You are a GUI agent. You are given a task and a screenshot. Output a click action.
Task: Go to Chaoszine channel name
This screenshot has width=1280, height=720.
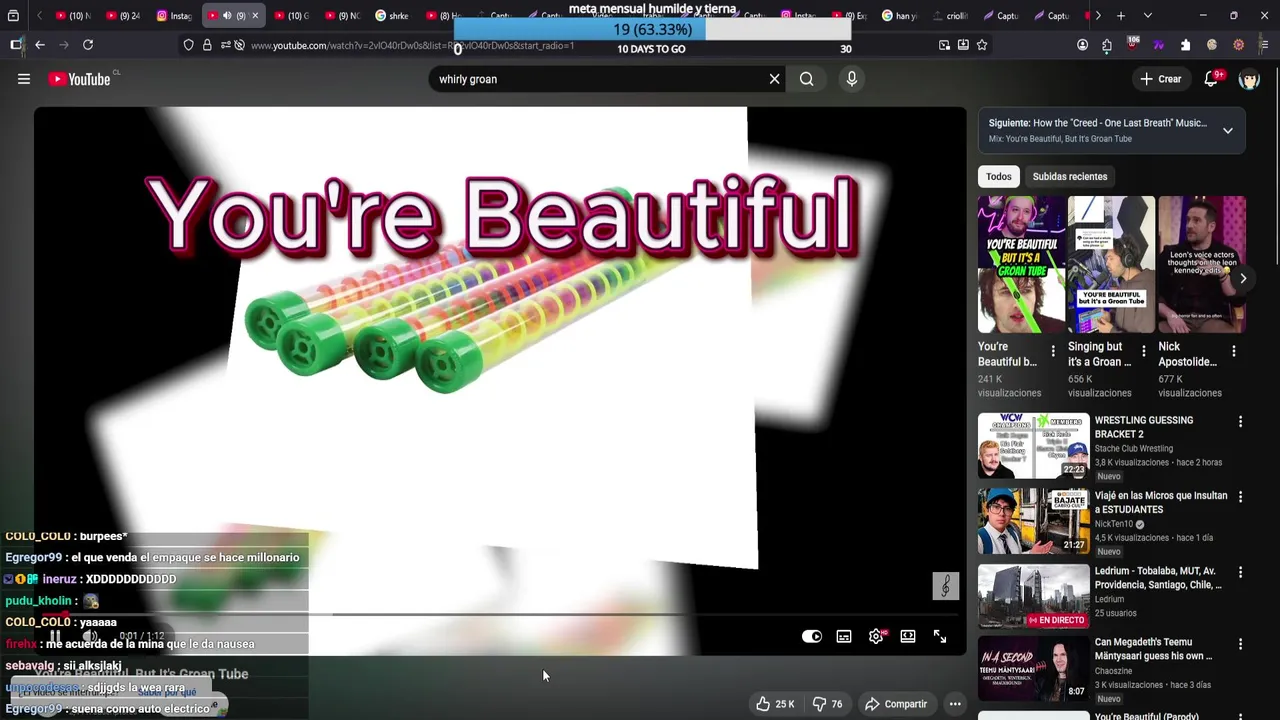[x=1115, y=670]
